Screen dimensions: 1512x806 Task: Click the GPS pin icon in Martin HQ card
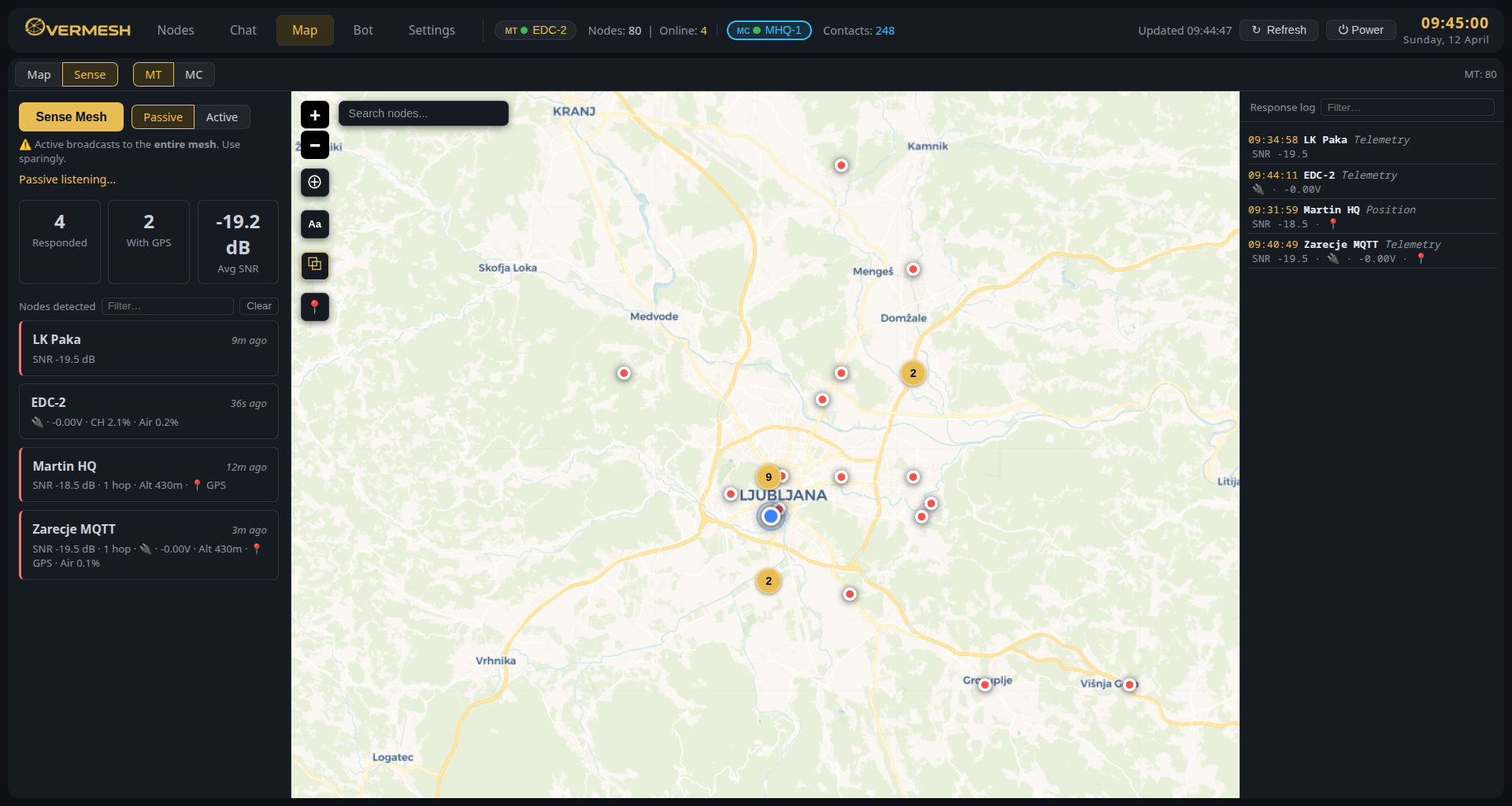(x=198, y=485)
